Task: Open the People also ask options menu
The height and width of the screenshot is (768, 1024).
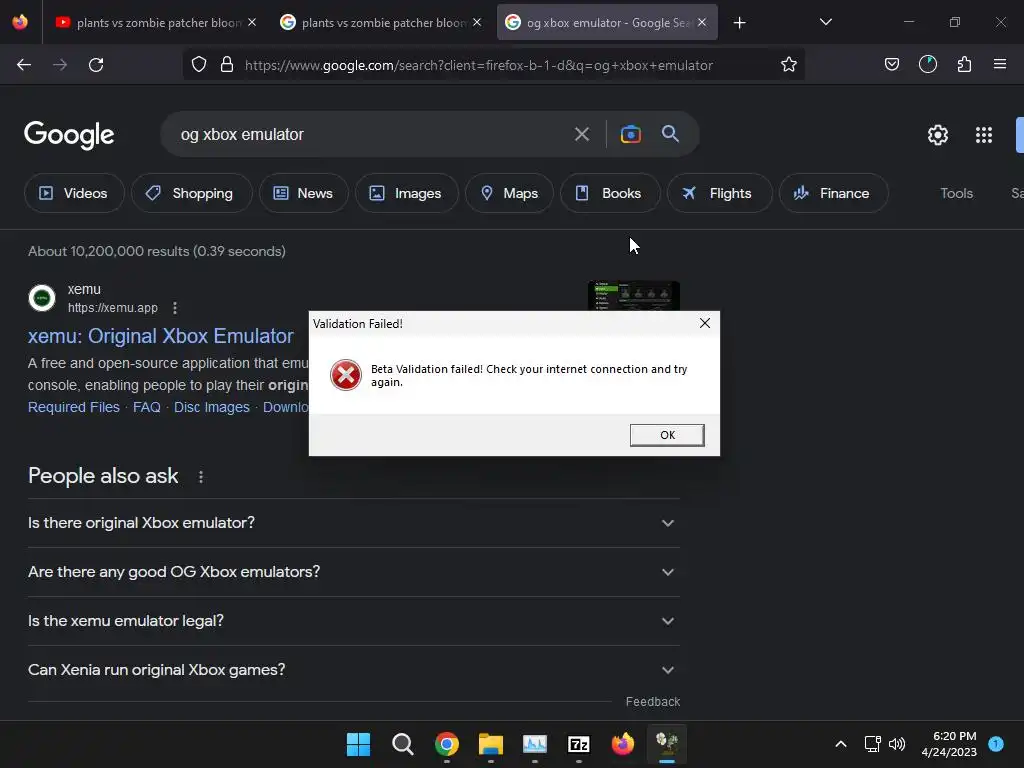Action: tap(200, 477)
